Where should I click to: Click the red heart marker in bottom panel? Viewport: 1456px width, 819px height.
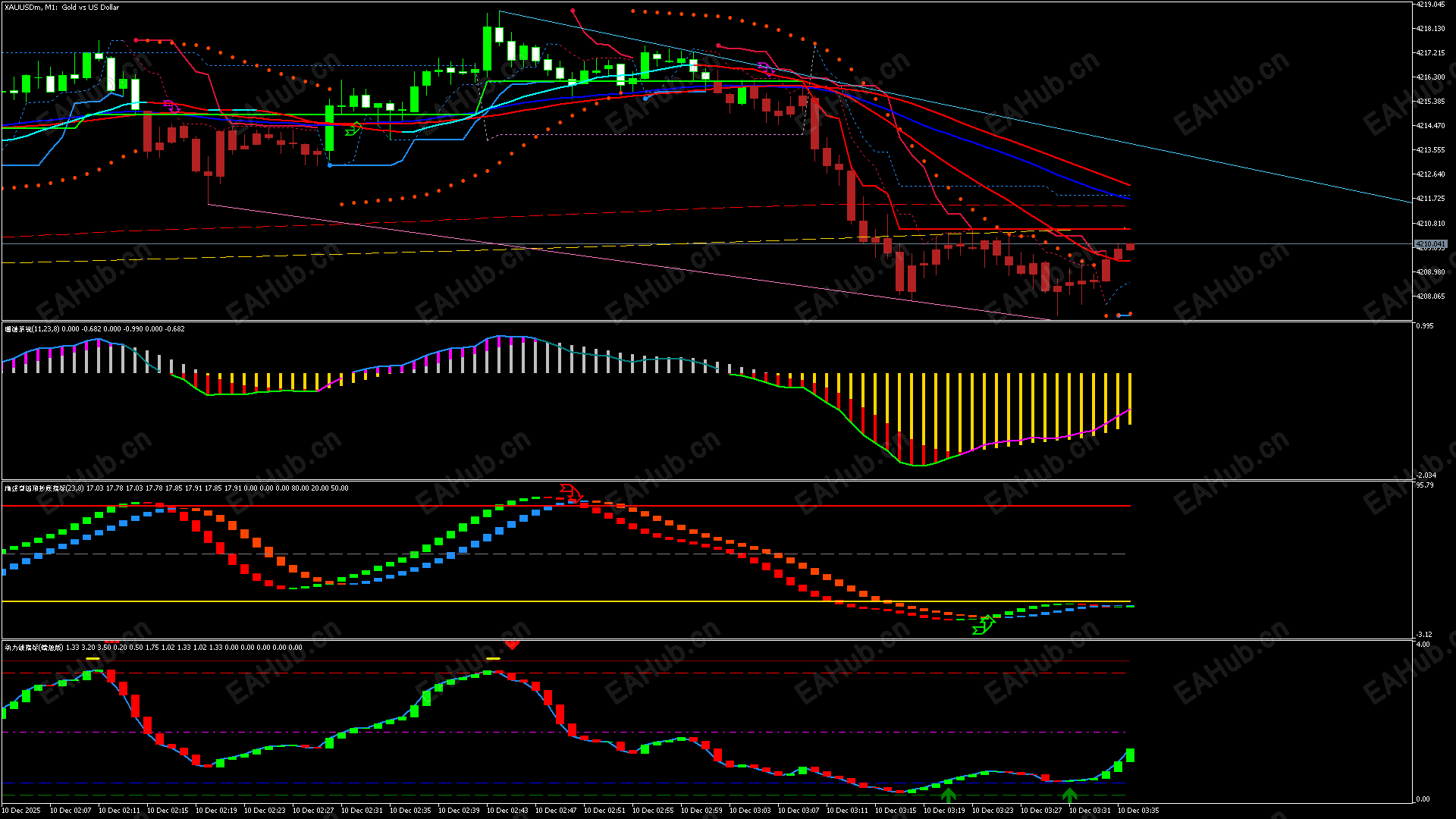(513, 645)
